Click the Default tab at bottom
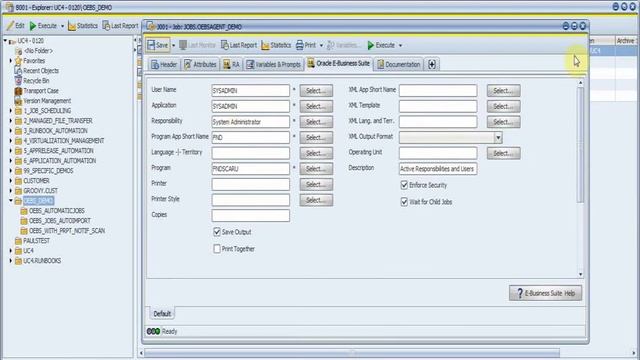Image resolution: width=640 pixels, height=360 pixels. coord(162,313)
